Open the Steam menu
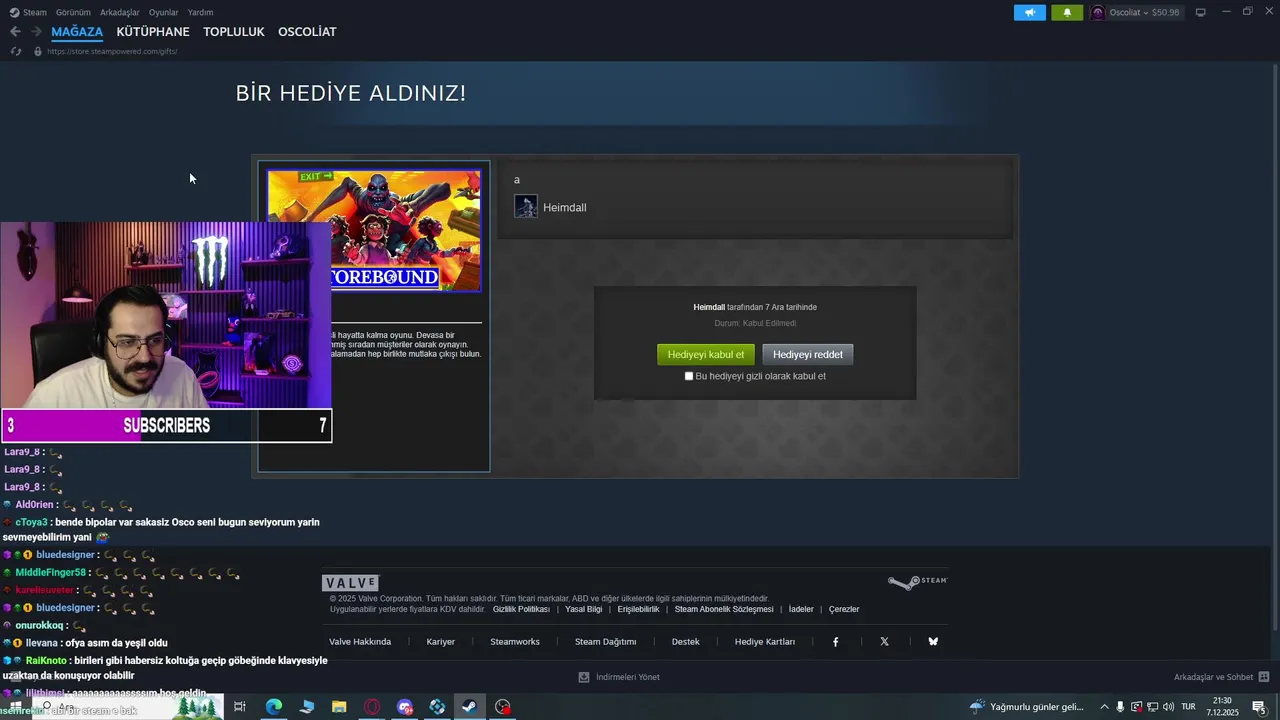This screenshot has width=1280, height=720. (x=29, y=12)
